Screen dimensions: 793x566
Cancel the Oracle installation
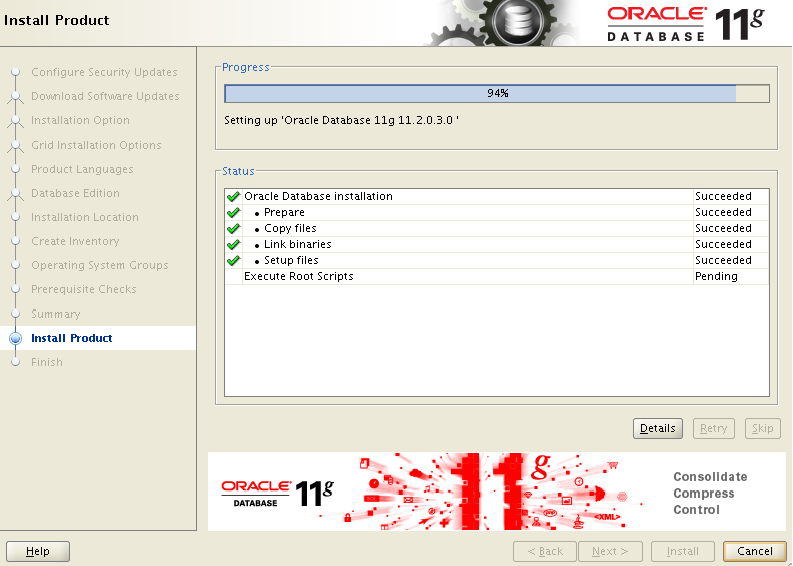(755, 551)
